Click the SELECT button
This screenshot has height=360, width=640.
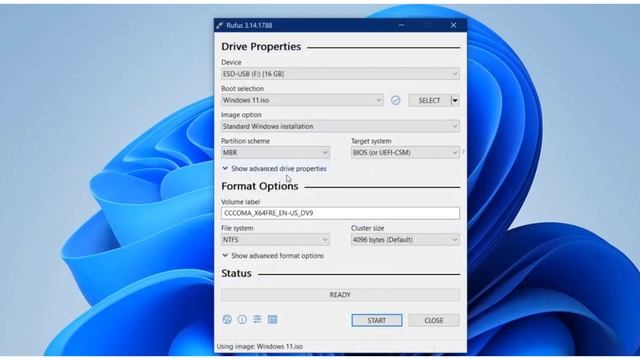pos(429,100)
